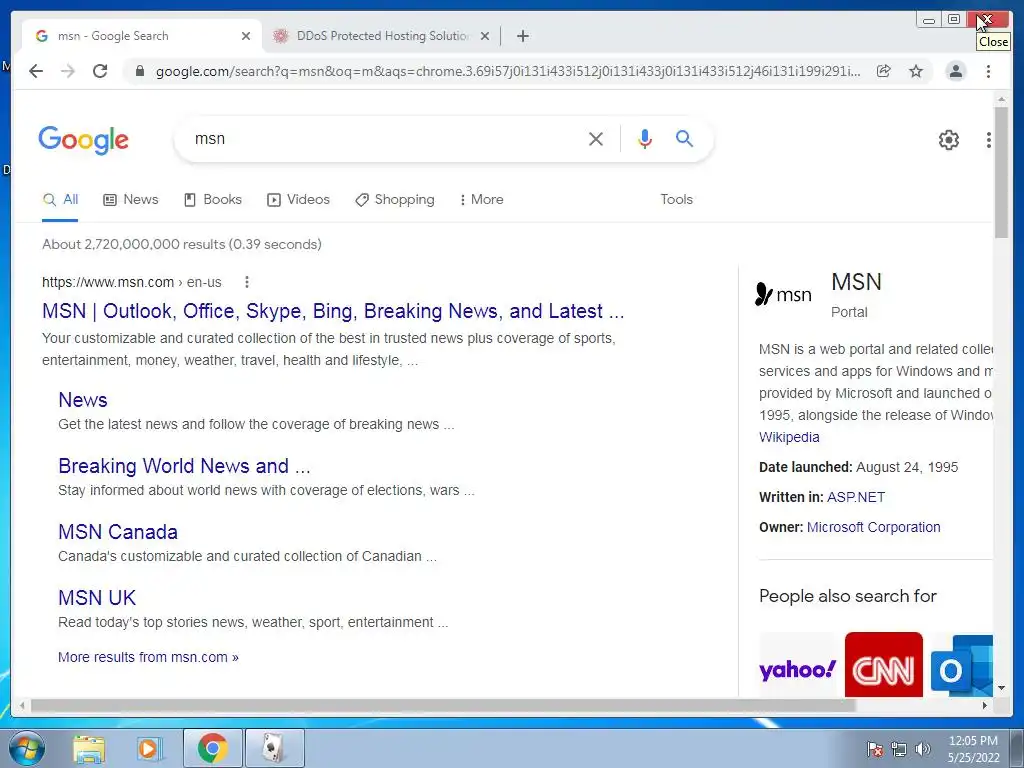Switch to Shopping results
Image resolution: width=1024 pixels, height=768 pixels.
pyautogui.click(x=394, y=200)
